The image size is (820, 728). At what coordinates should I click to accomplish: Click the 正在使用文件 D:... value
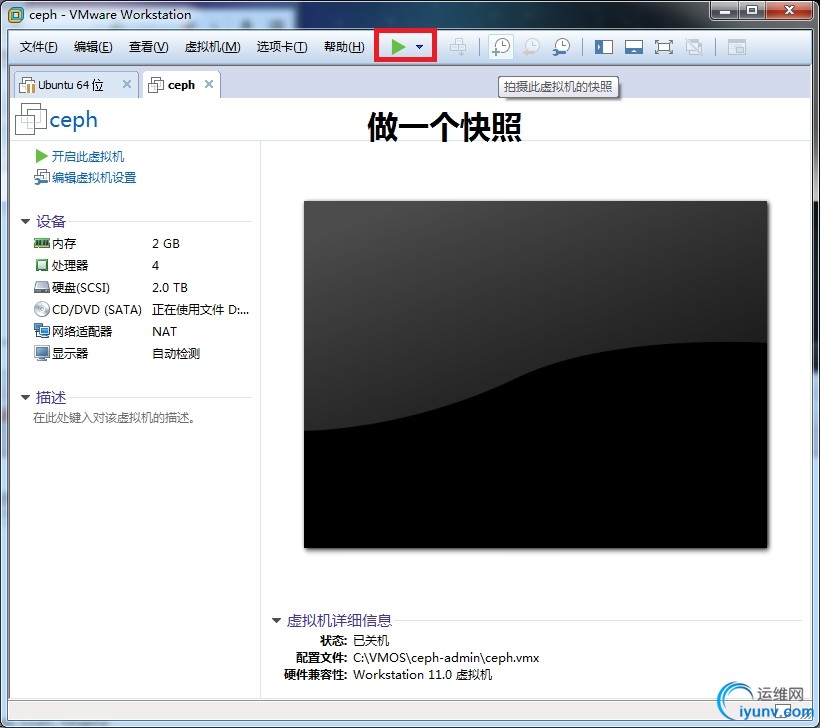click(x=200, y=310)
